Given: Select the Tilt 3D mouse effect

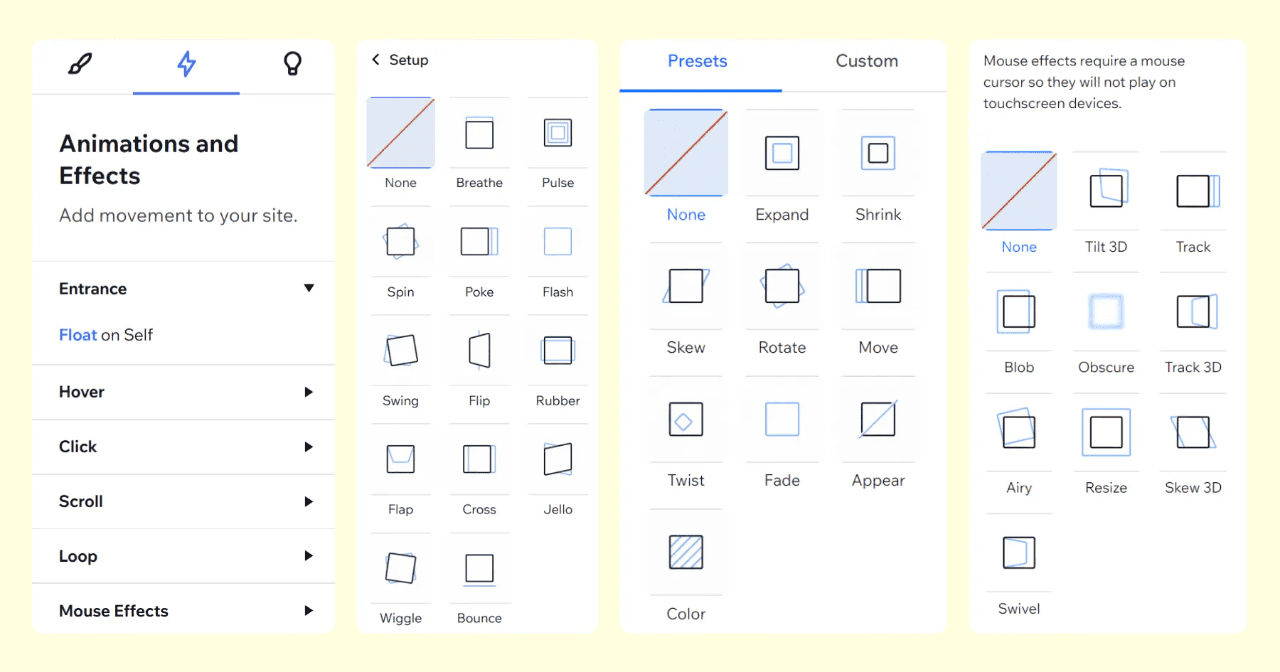Looking at the screenshot, I should 1106,189.
